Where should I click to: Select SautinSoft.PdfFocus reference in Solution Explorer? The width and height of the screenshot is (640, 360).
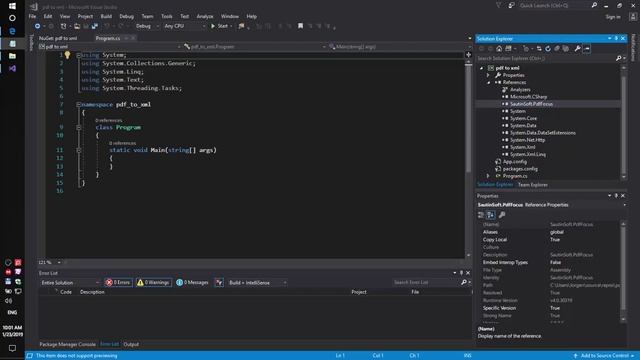point(531,104)
